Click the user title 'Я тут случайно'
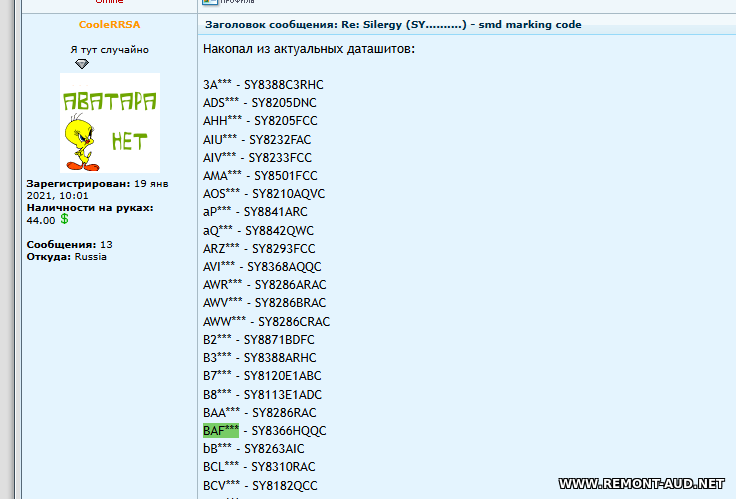736x499 pixels. pos(109,50)
